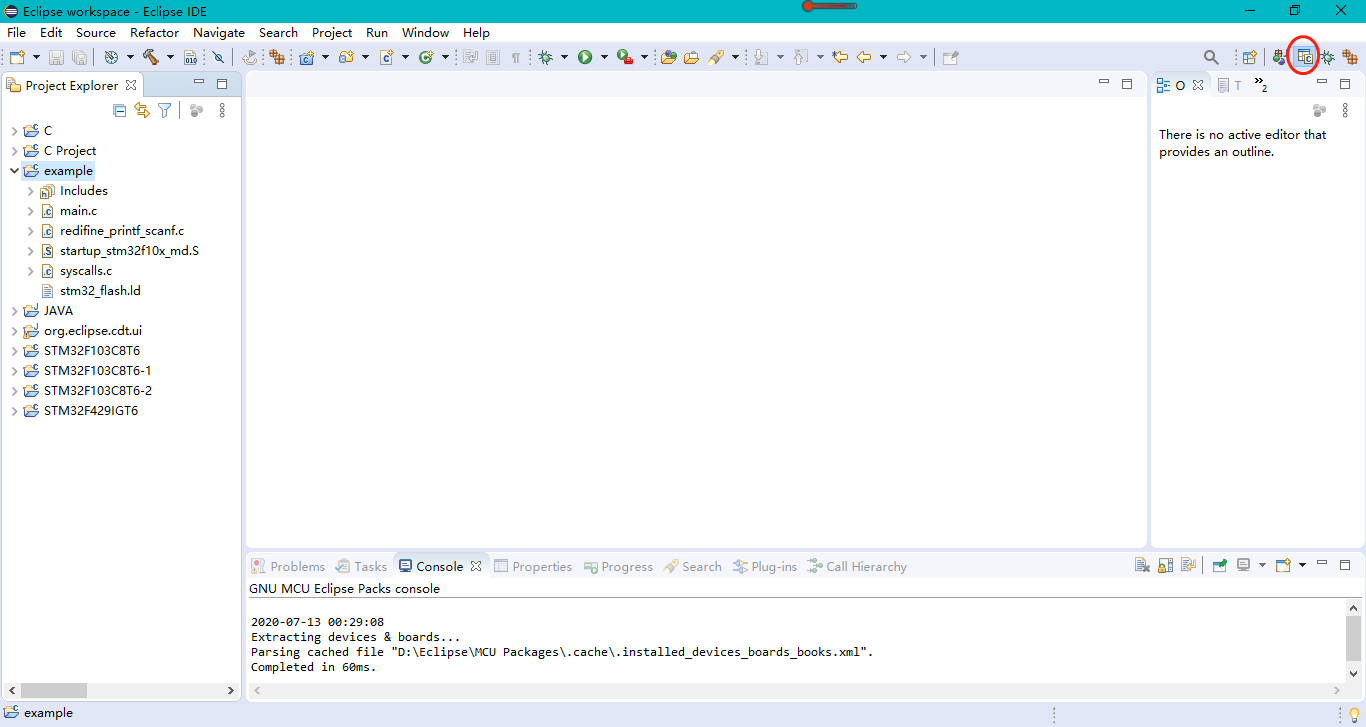Switch to the Properties tab
This screenshot has width=1366, height=727.
click(x=533, y=566)
